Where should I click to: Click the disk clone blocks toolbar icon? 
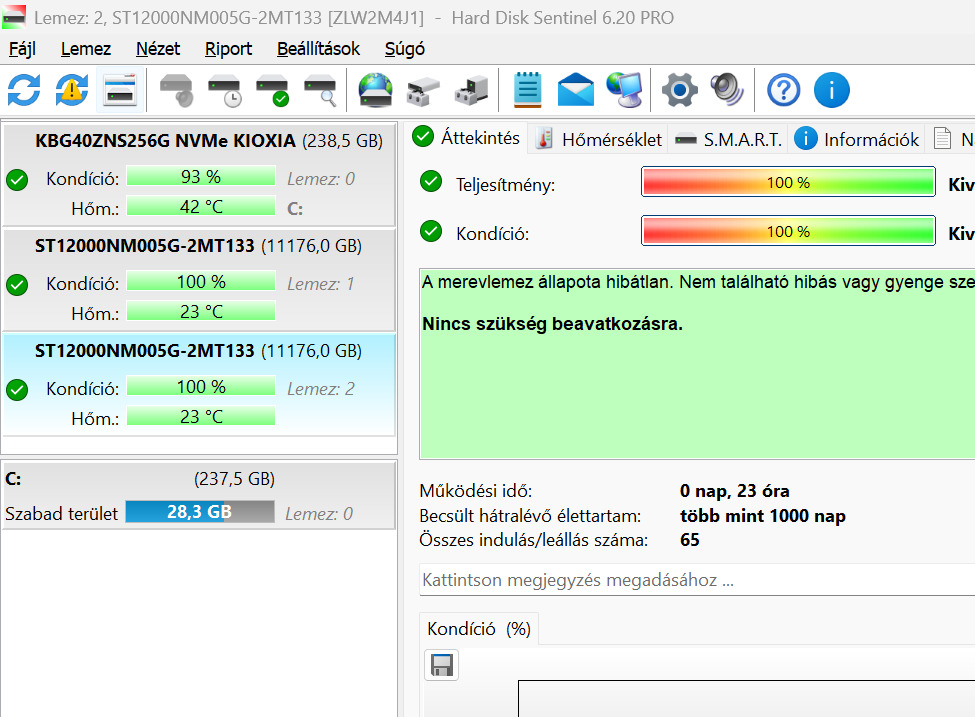point(471,90)
